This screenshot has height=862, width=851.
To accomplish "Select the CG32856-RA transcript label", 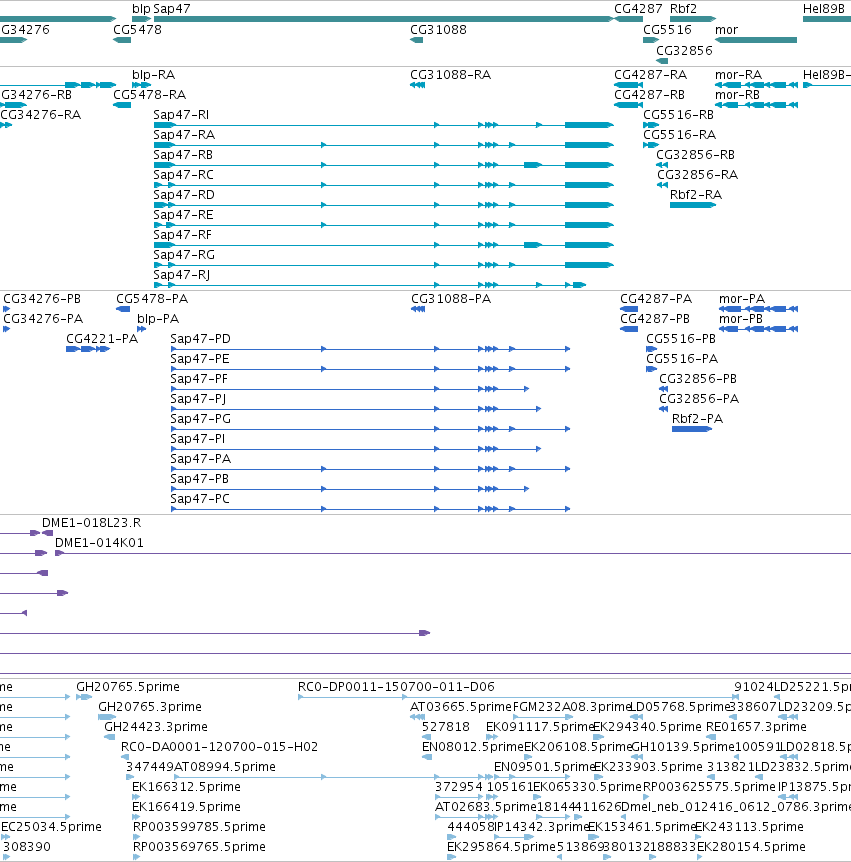I will (698, 175).
